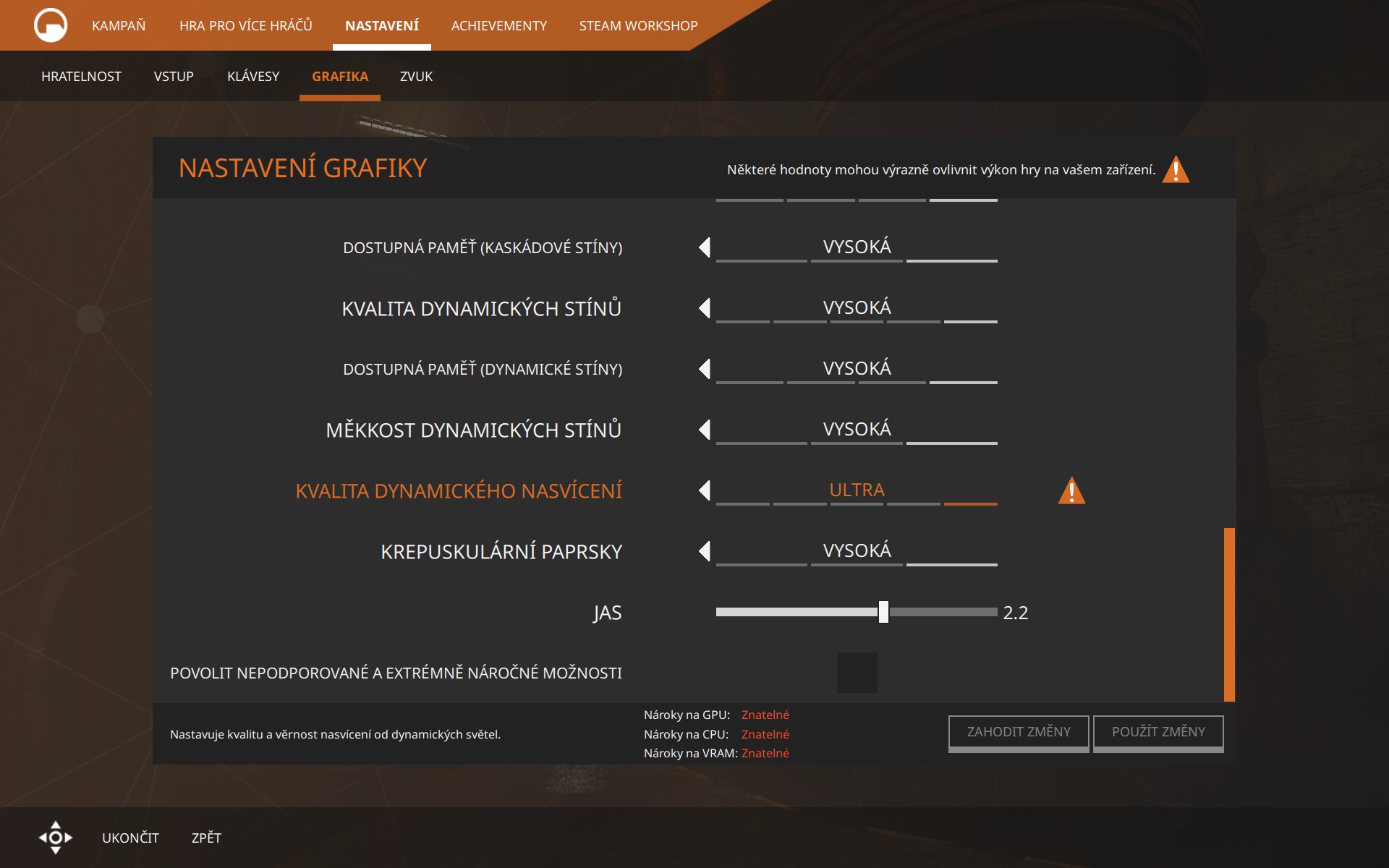Viewport: 1389px width, 868px height.
Task: Lower cascaded shadows memory with left arrow
Action: tap(705, 247)
